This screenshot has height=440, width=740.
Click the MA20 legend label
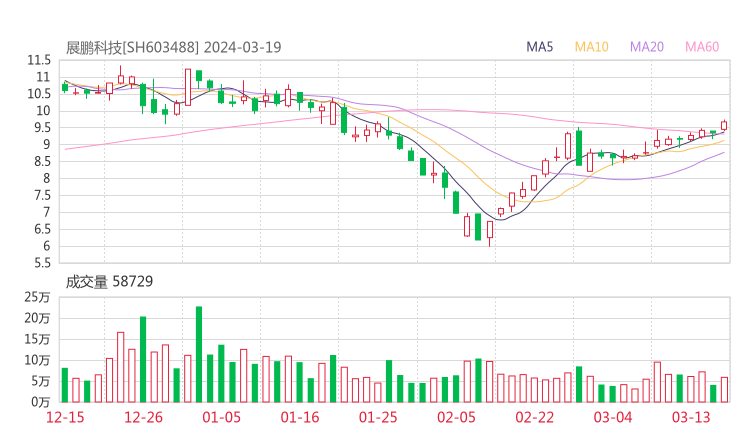coord(647,47)
